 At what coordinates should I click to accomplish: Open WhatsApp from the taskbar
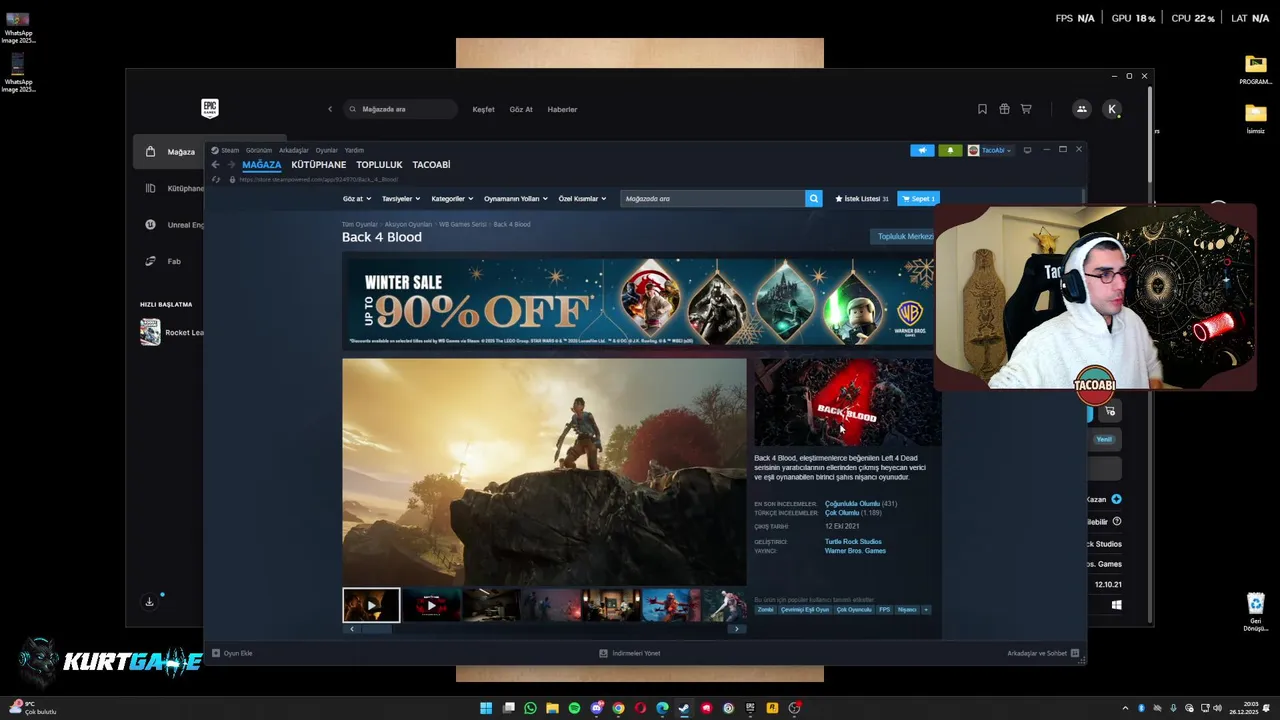tap(530, 708)
